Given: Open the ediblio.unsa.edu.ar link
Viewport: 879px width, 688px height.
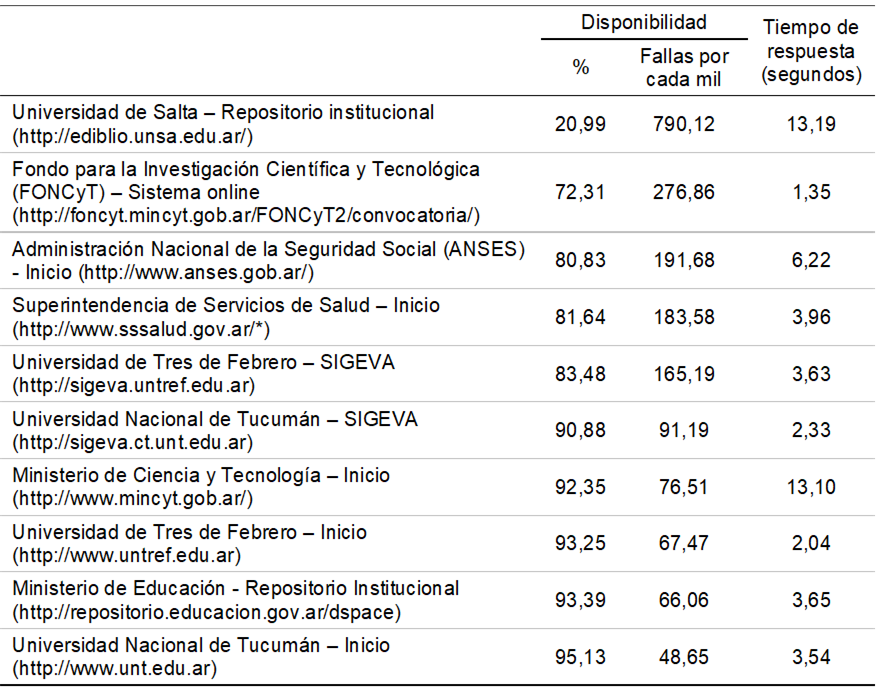Looking at the screenshot, I should 133,135.
